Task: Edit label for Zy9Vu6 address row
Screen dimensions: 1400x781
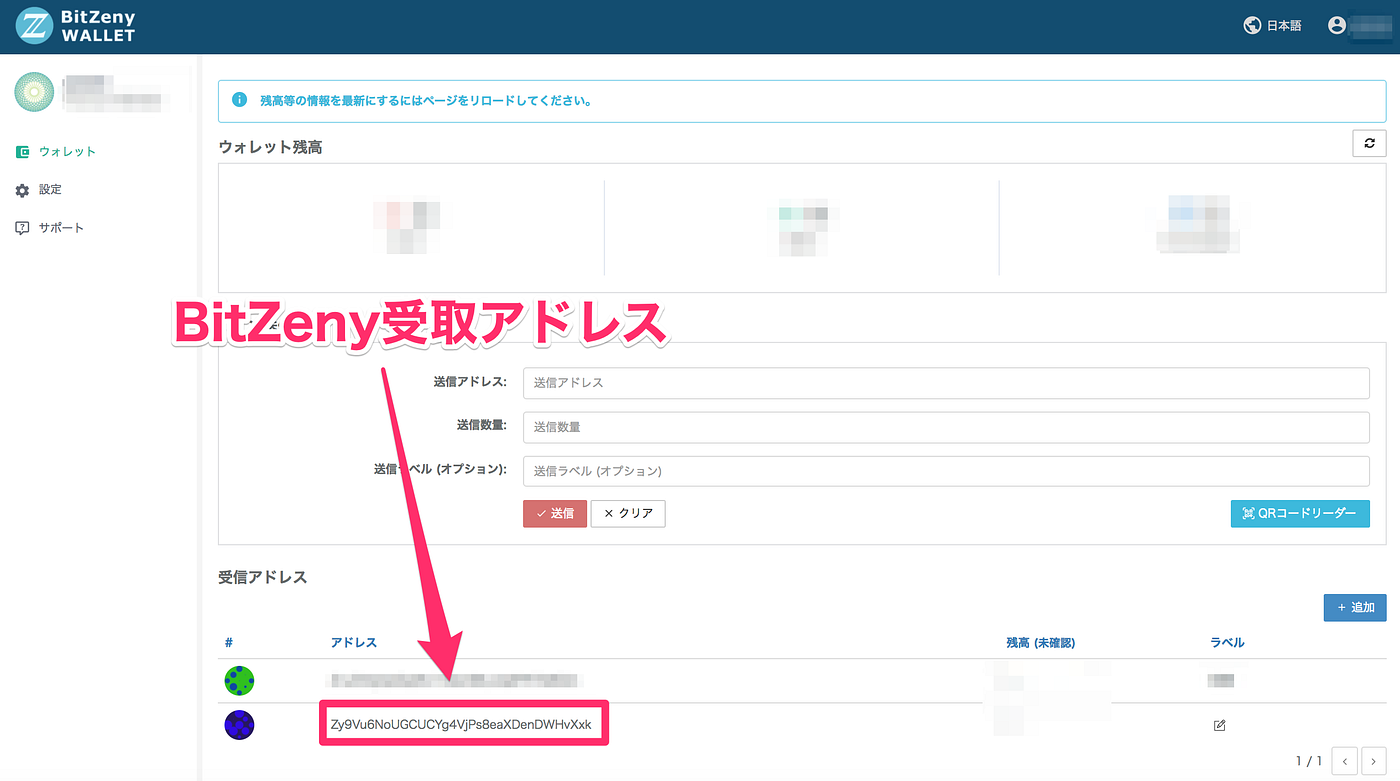Action: tap(1219, 725)
